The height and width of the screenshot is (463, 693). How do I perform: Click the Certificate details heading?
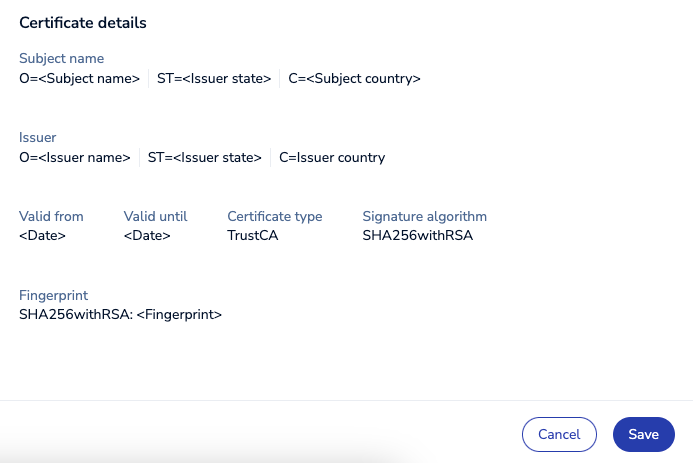pos(83,22)
